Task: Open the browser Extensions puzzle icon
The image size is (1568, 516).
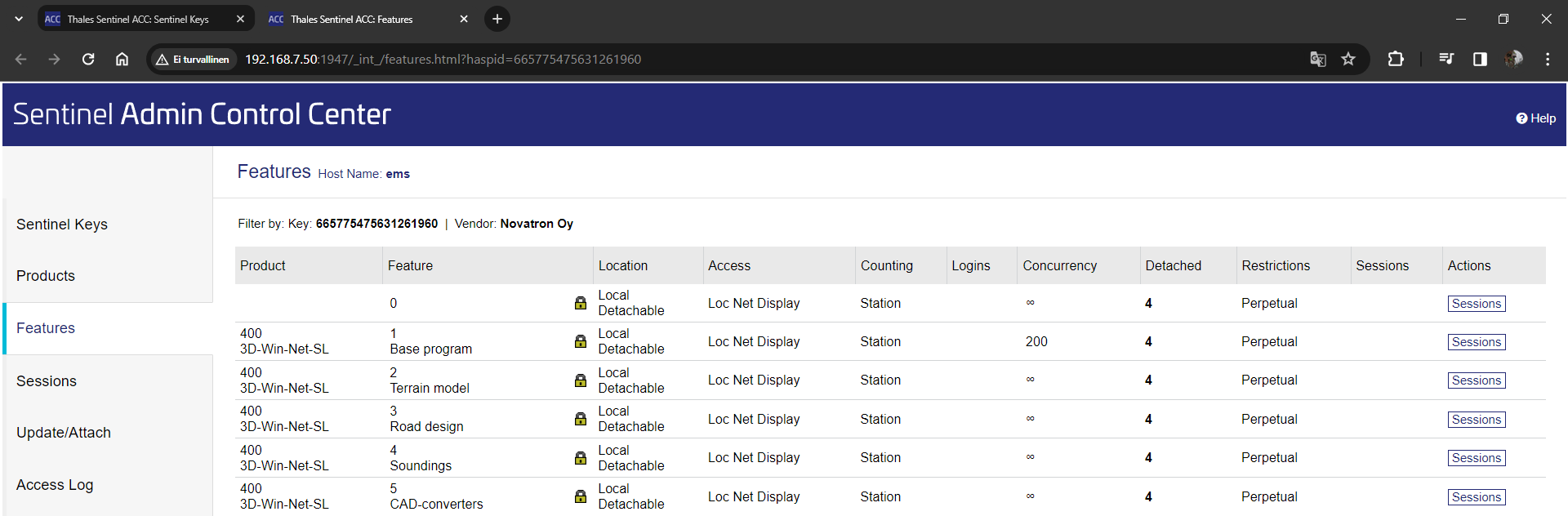Action: 1396,59
